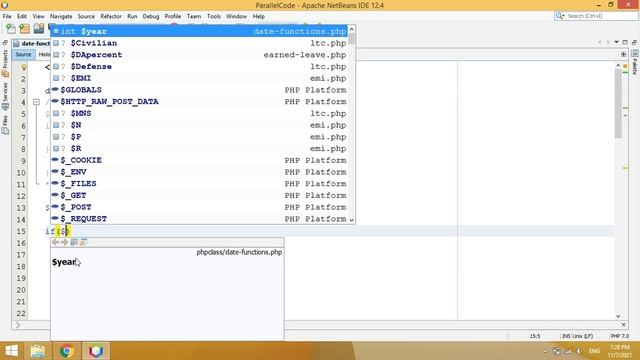Select the int $year completion entry

[x=200, y=31]
